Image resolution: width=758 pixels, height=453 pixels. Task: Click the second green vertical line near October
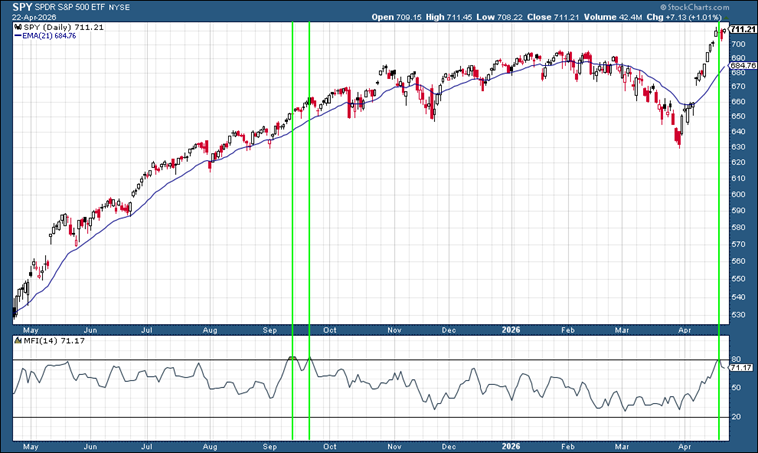click(310, 200)
